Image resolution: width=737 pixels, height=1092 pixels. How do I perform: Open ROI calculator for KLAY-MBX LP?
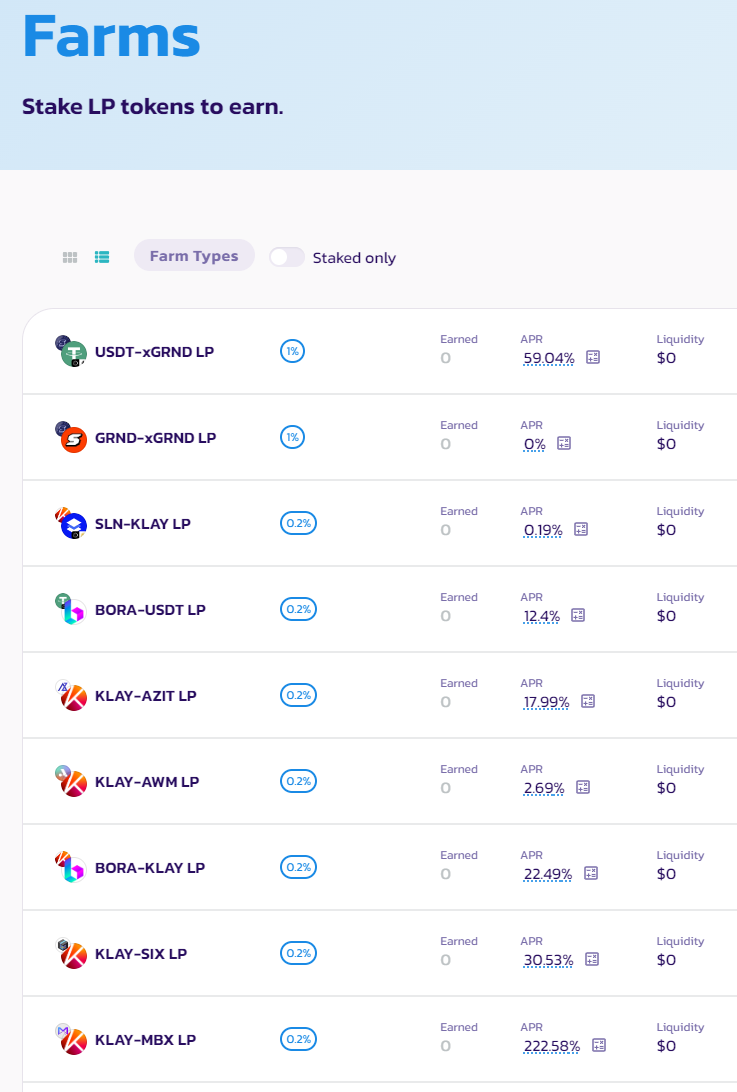click(x=598, y=1046)
